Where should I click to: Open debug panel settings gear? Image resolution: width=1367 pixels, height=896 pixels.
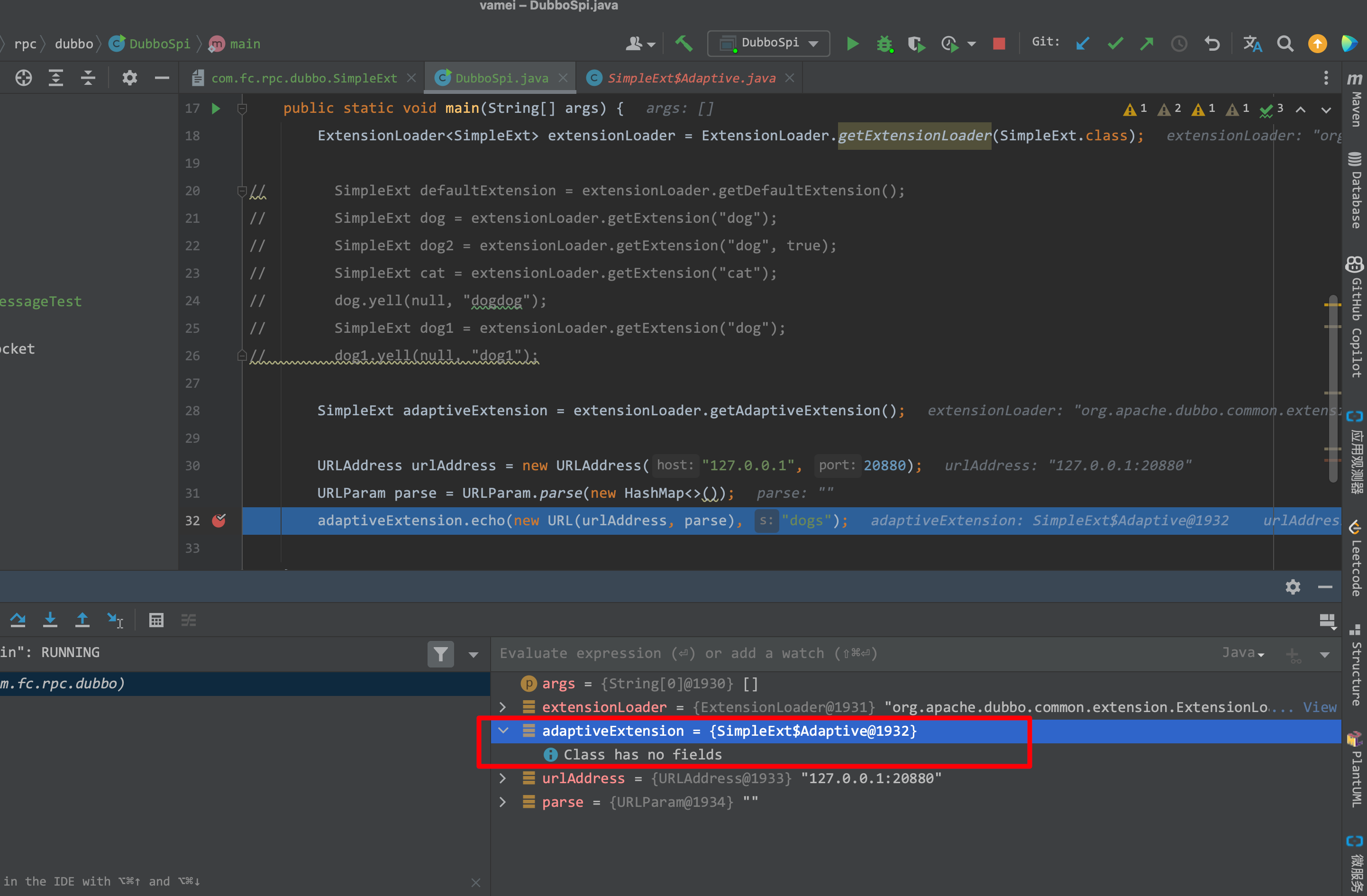tap(1293, 587)
